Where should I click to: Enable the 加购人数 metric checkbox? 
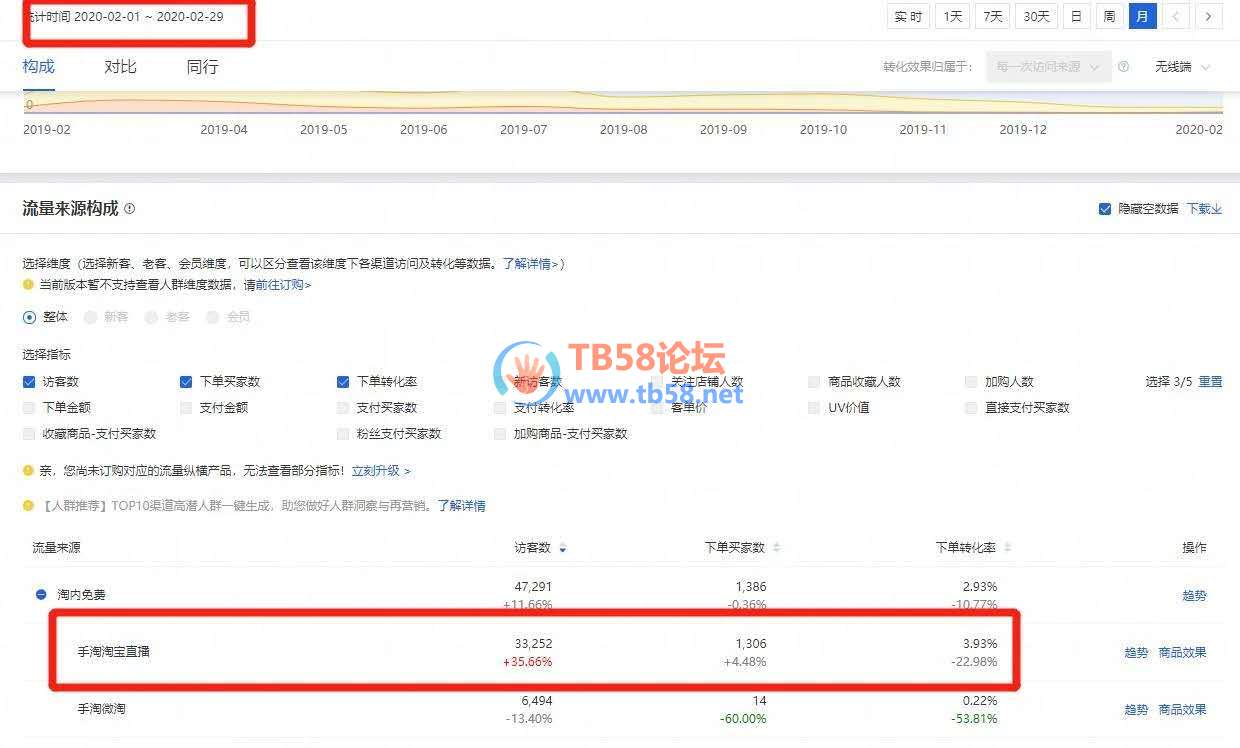tap(971, 381)
